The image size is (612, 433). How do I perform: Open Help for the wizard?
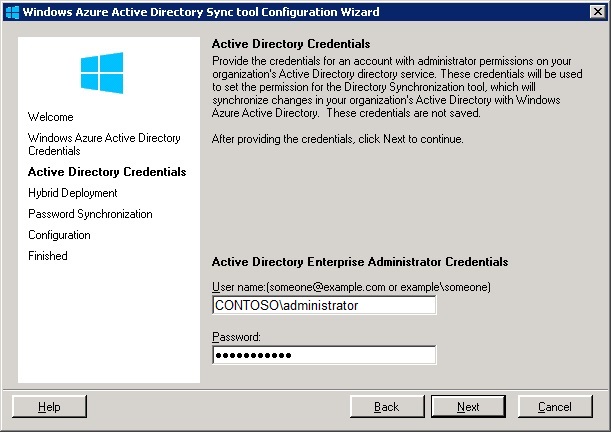49,406
